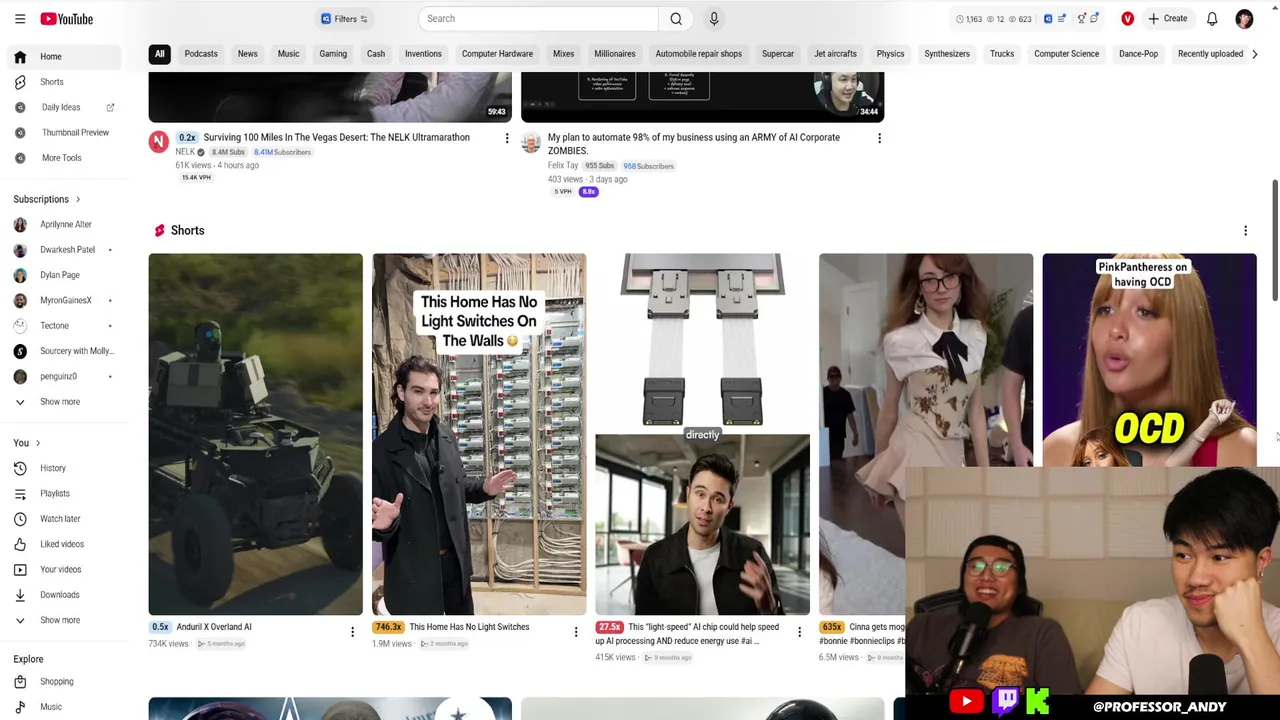The image size is (1280, 720).
Task: Open Shorts in the sidebar
Action: [x=64, y=82]
